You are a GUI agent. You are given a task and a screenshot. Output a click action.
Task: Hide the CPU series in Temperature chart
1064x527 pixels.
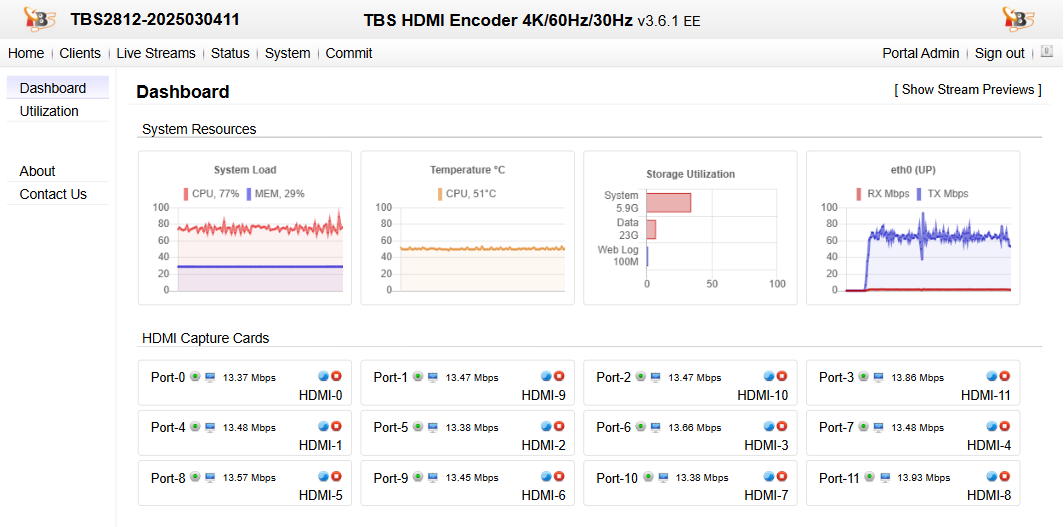pyautogui.click(x=465, y=194)
